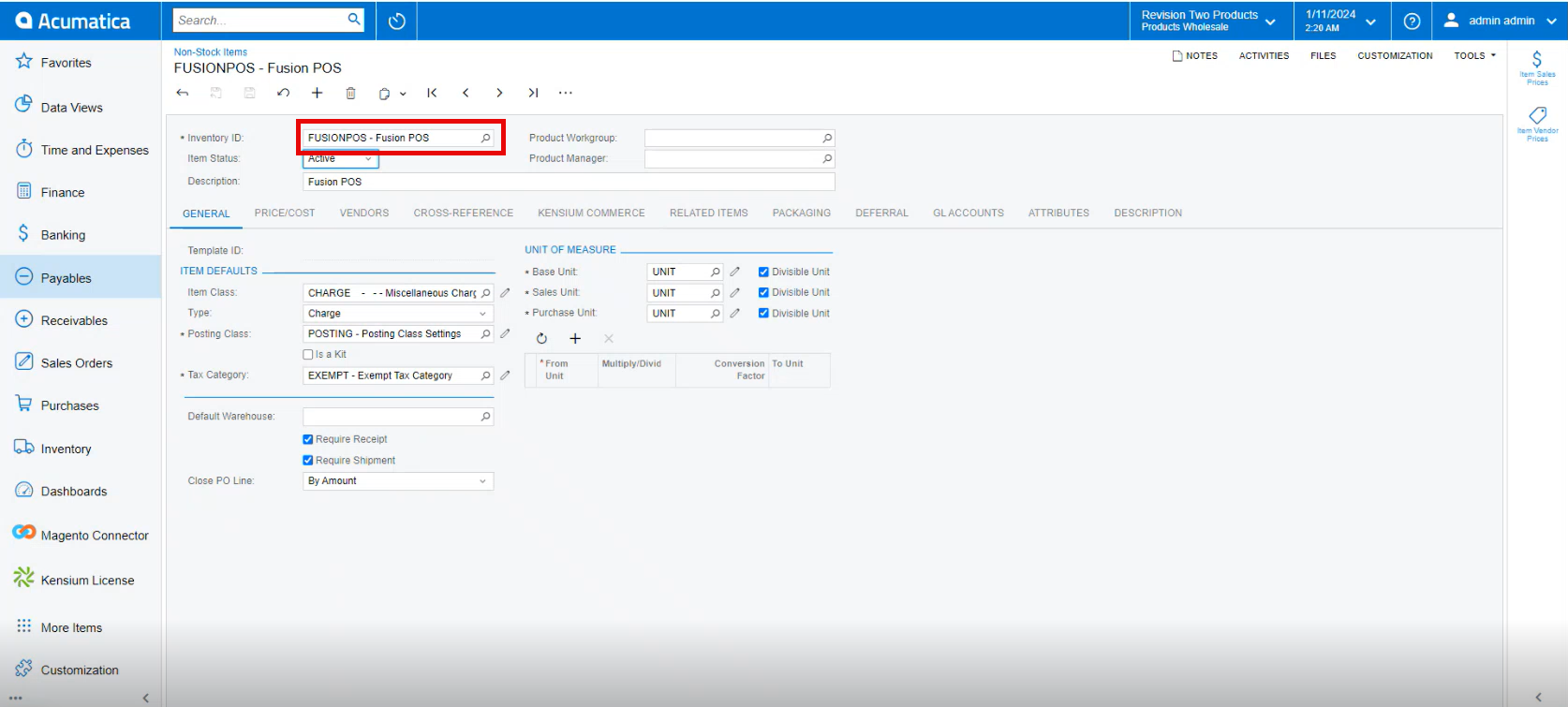Collapse the left navigation sidebar
This screenshot has height=707, width=1568.
click(x=145, y=698)
